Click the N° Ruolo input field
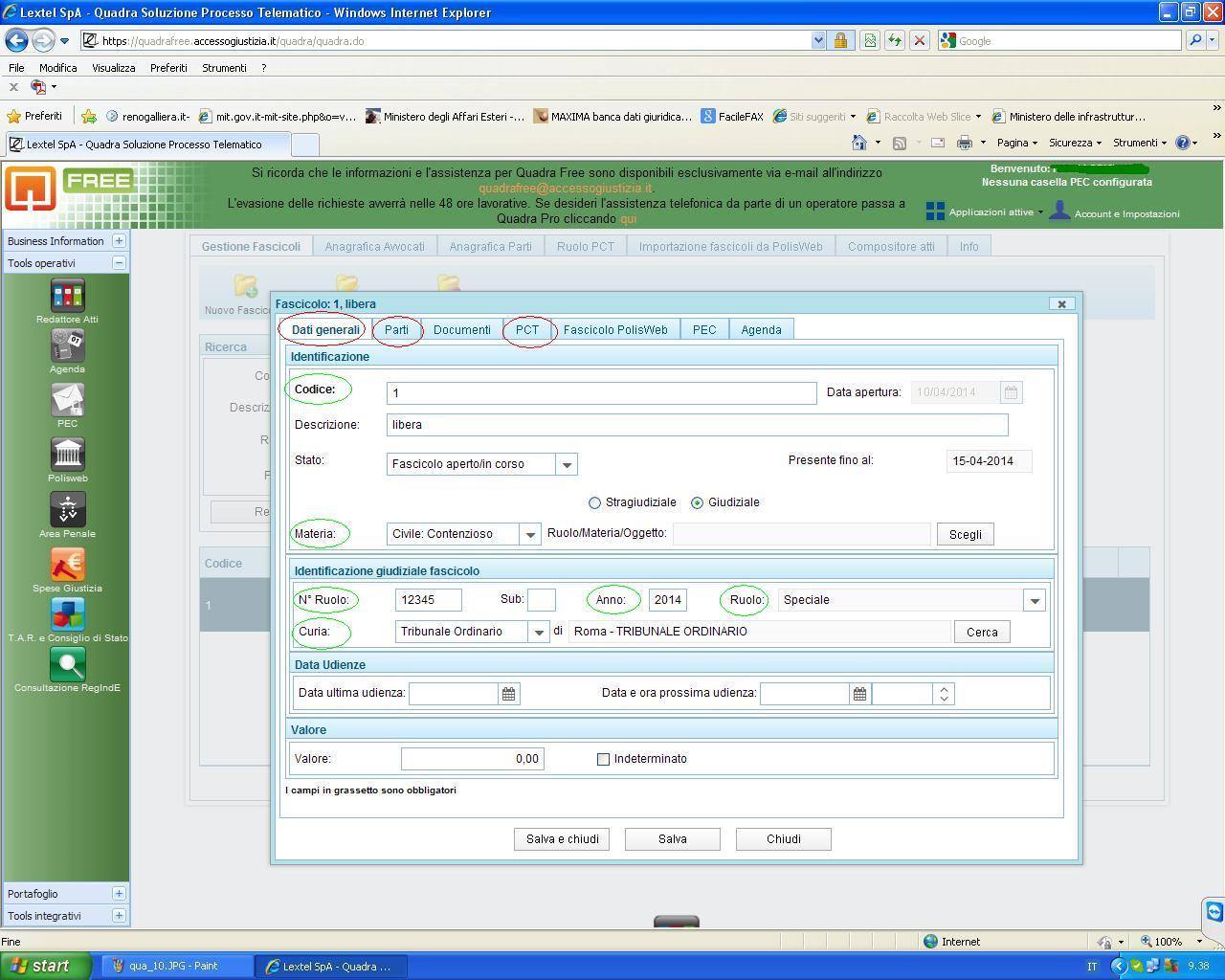Screen dimensions: 1225x980 pyautogui.click(x=429, y=600)
